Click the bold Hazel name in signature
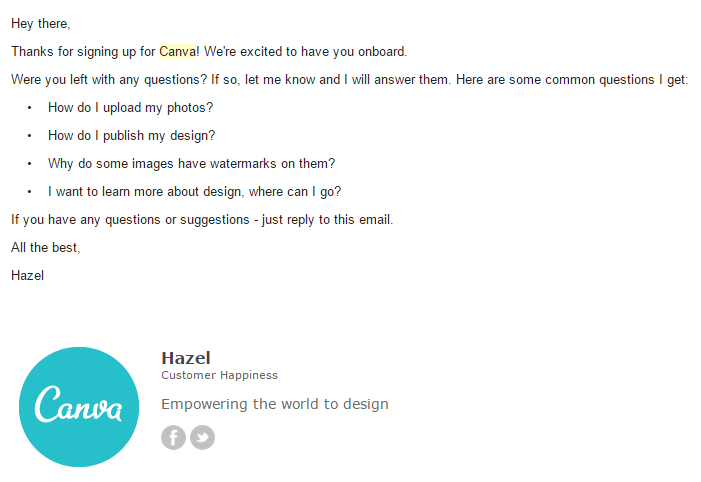This screenshot has height=482, width=701. pyautogui.click(x=186, y=358)
